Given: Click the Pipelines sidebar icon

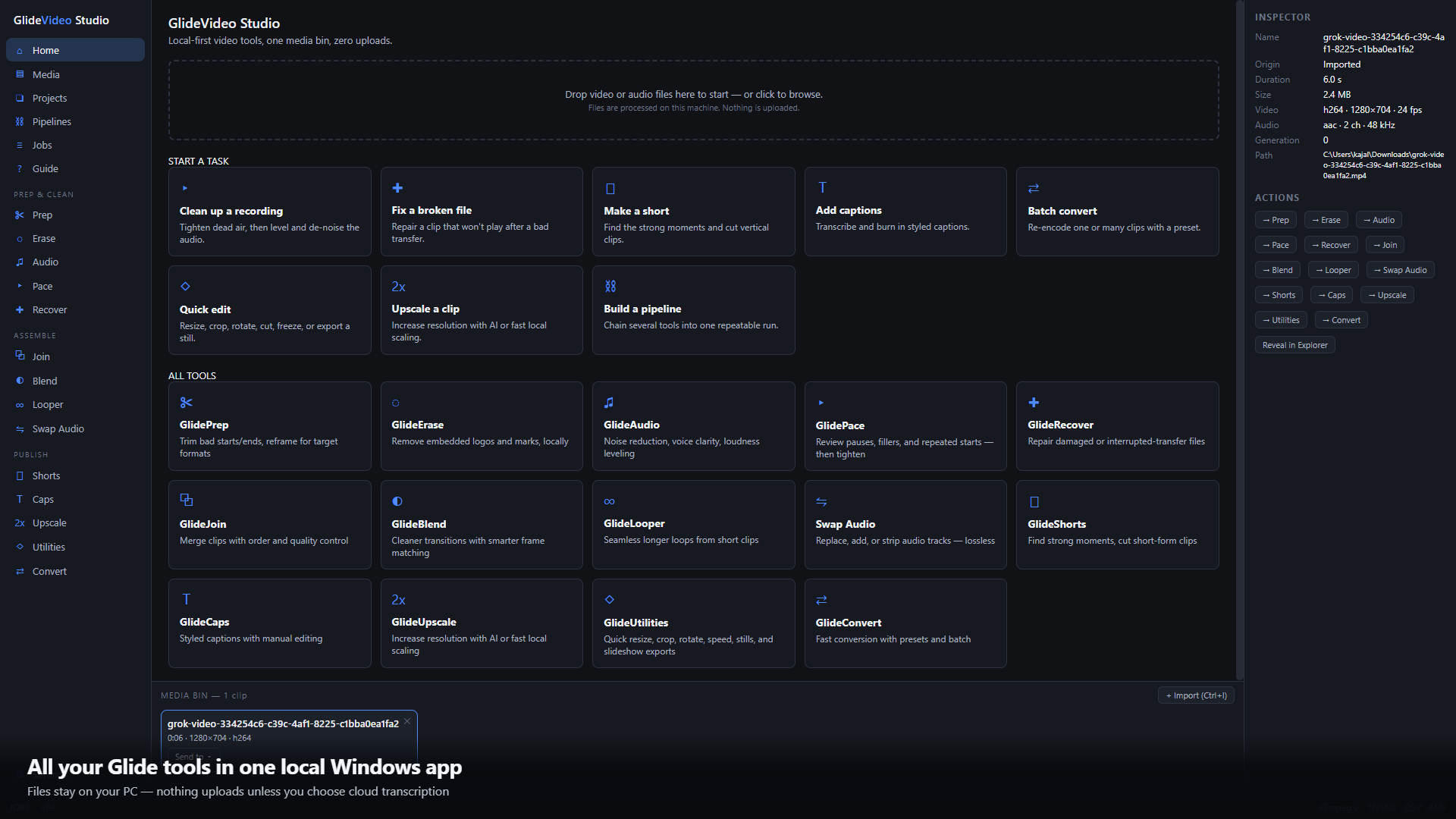Looking at the screenshot, I should click(20, 121).
